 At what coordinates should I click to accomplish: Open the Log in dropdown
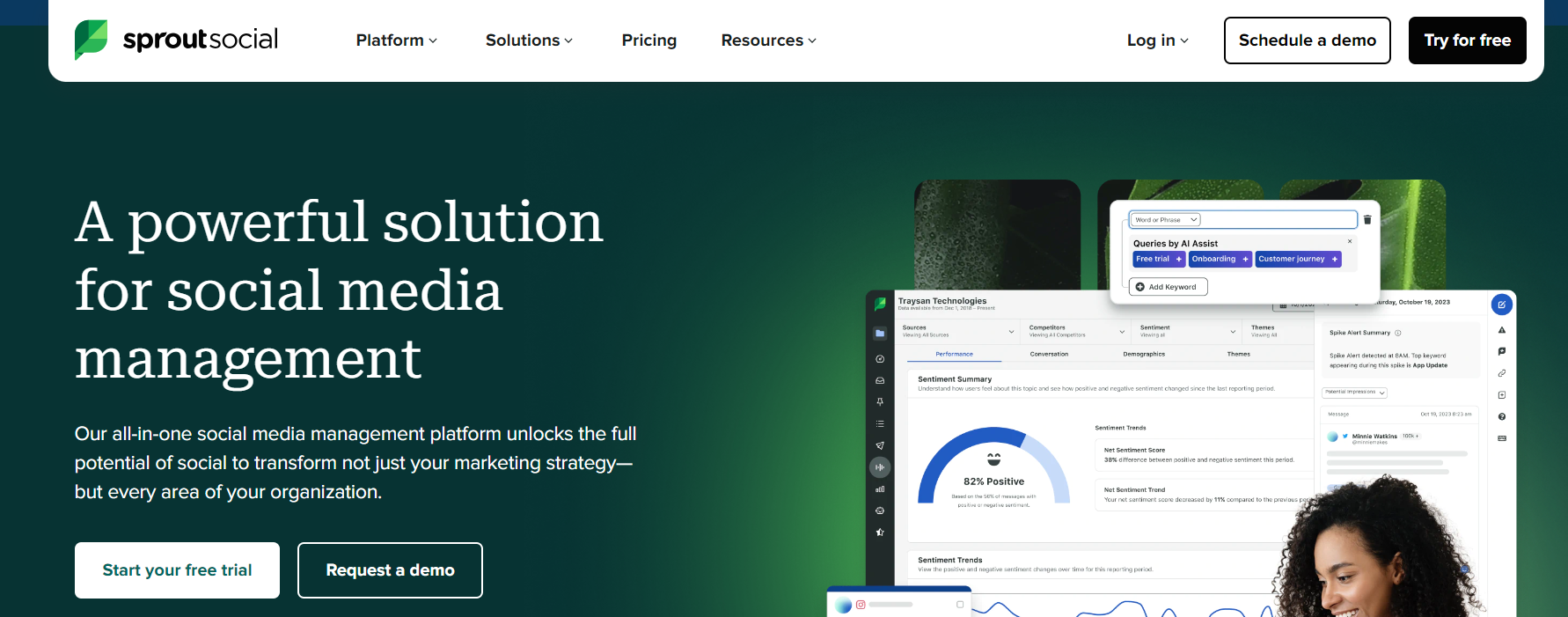(1157, 40)
